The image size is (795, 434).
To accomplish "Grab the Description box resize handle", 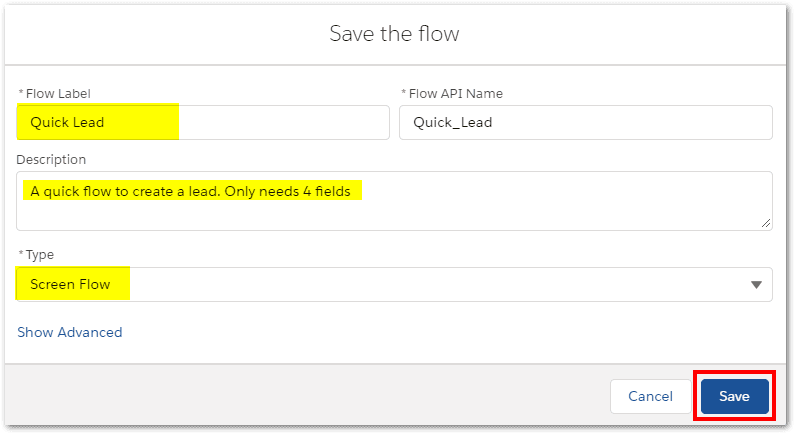I will click(x=767, y=225).
